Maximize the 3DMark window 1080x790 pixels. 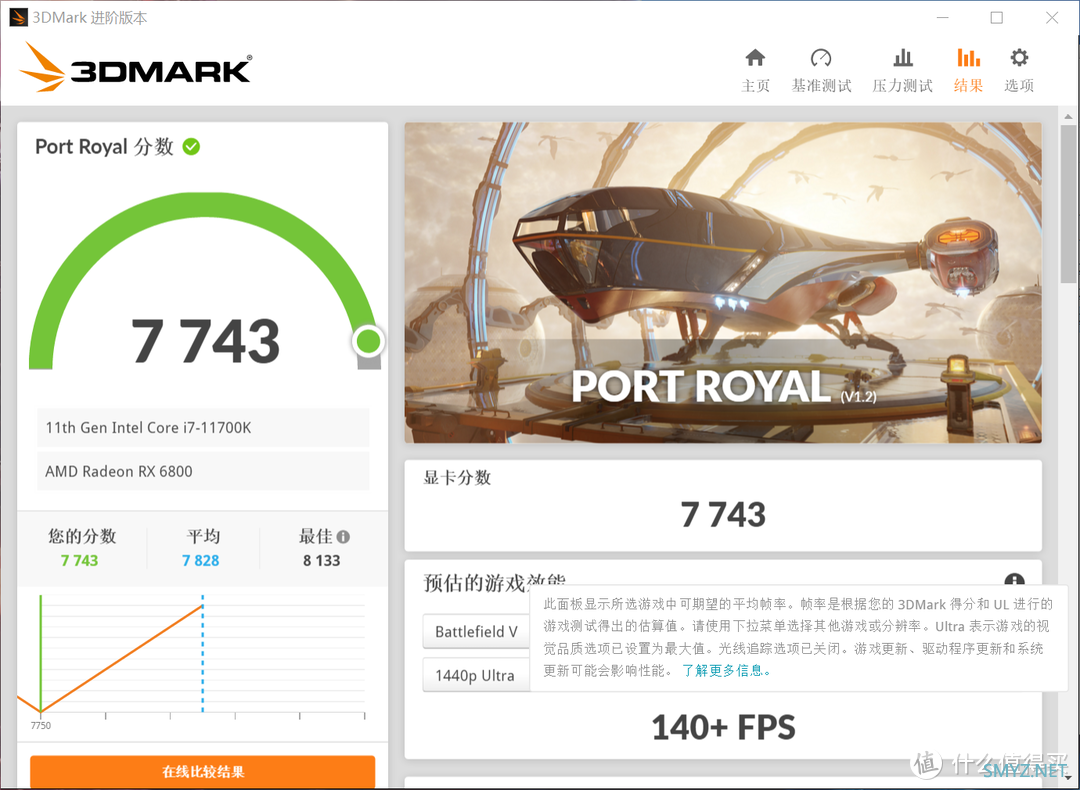[x=996, y=17]
